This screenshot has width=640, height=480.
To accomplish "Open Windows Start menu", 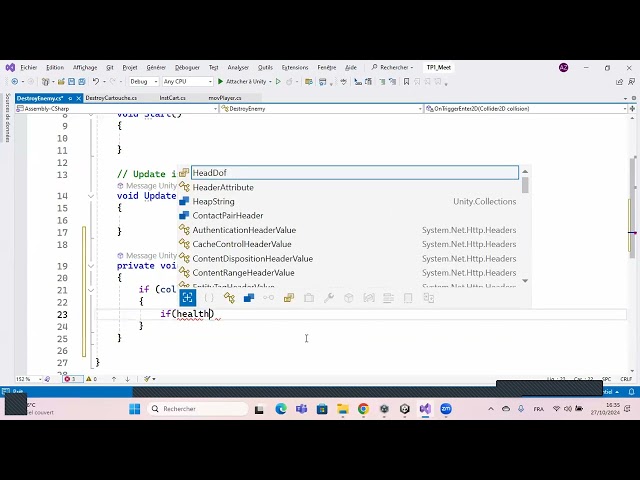I will [134, 409].
